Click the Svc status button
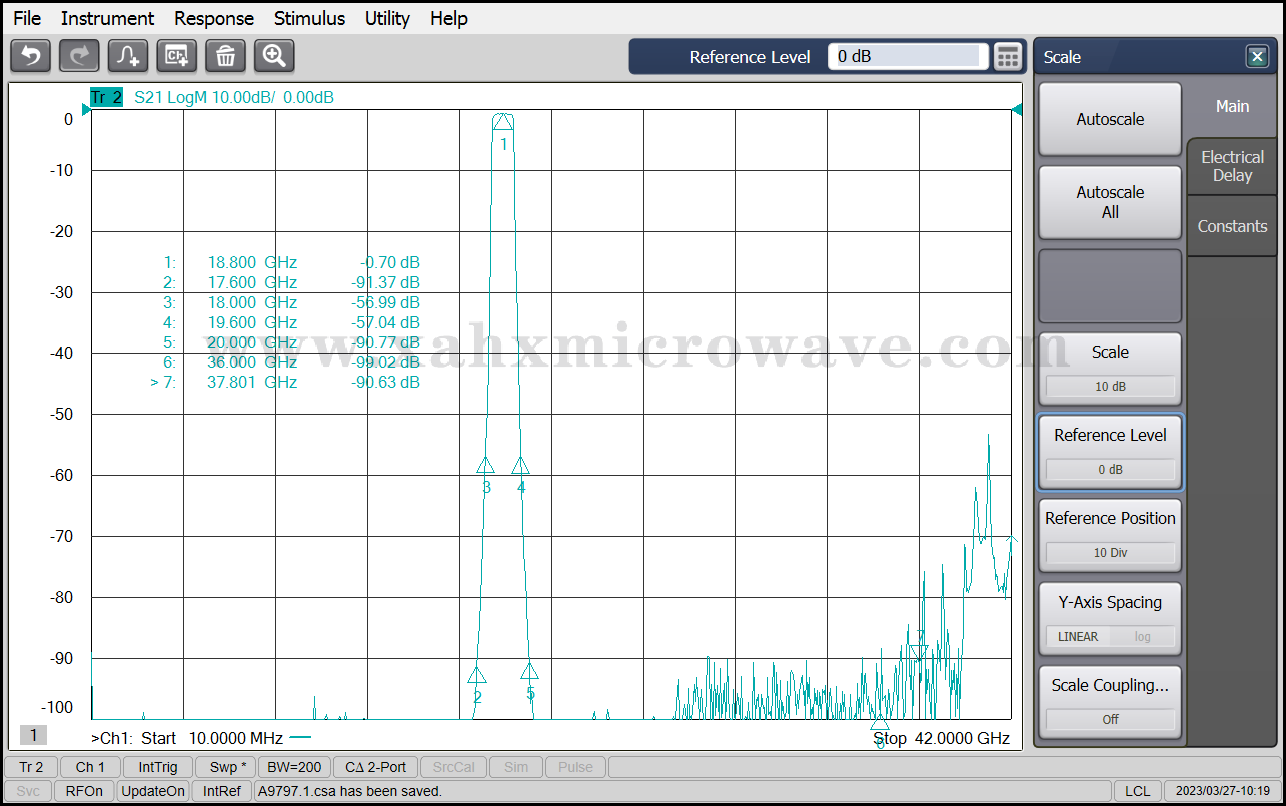1286x806 pixels. tap(28, 791)
